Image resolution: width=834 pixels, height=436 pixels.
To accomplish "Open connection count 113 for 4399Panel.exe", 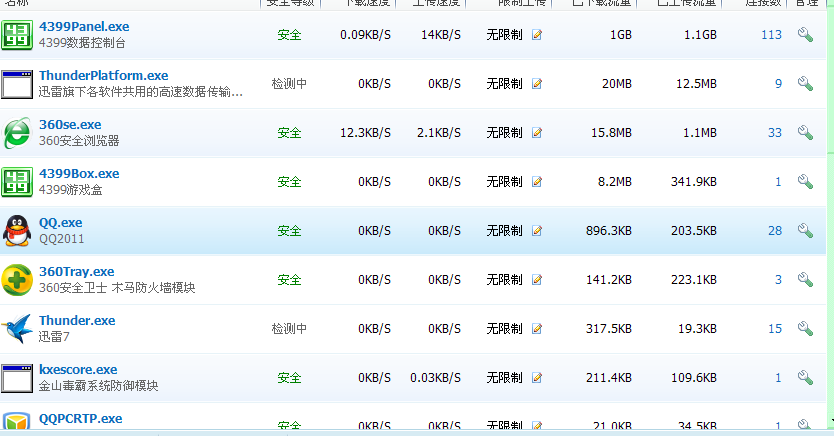I will (x=770, y=35).
